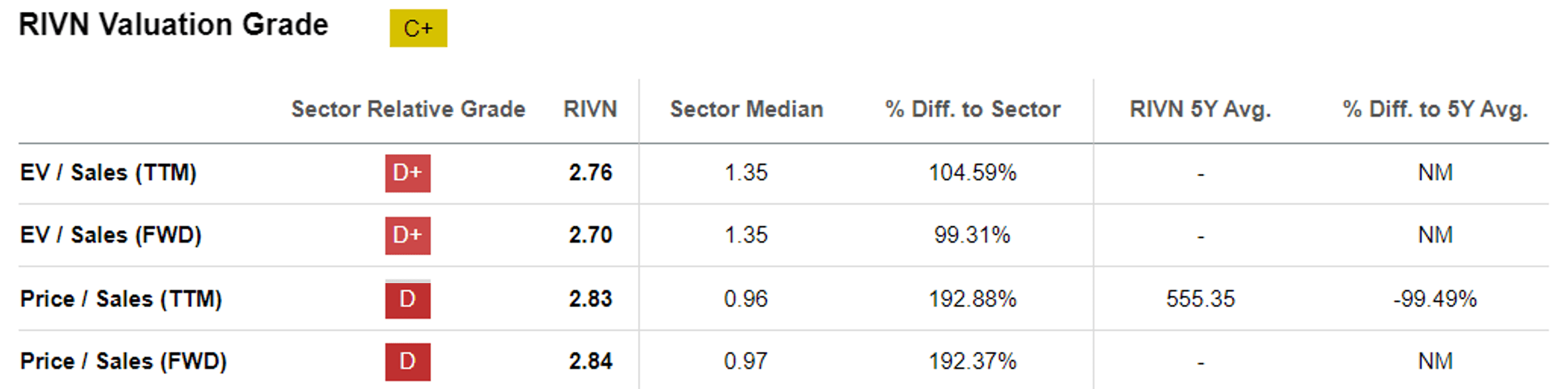Click the D+ grade badge for EV / Sales (TTM)
Viewport: 1568px width, 389px height.
[407, 173]
